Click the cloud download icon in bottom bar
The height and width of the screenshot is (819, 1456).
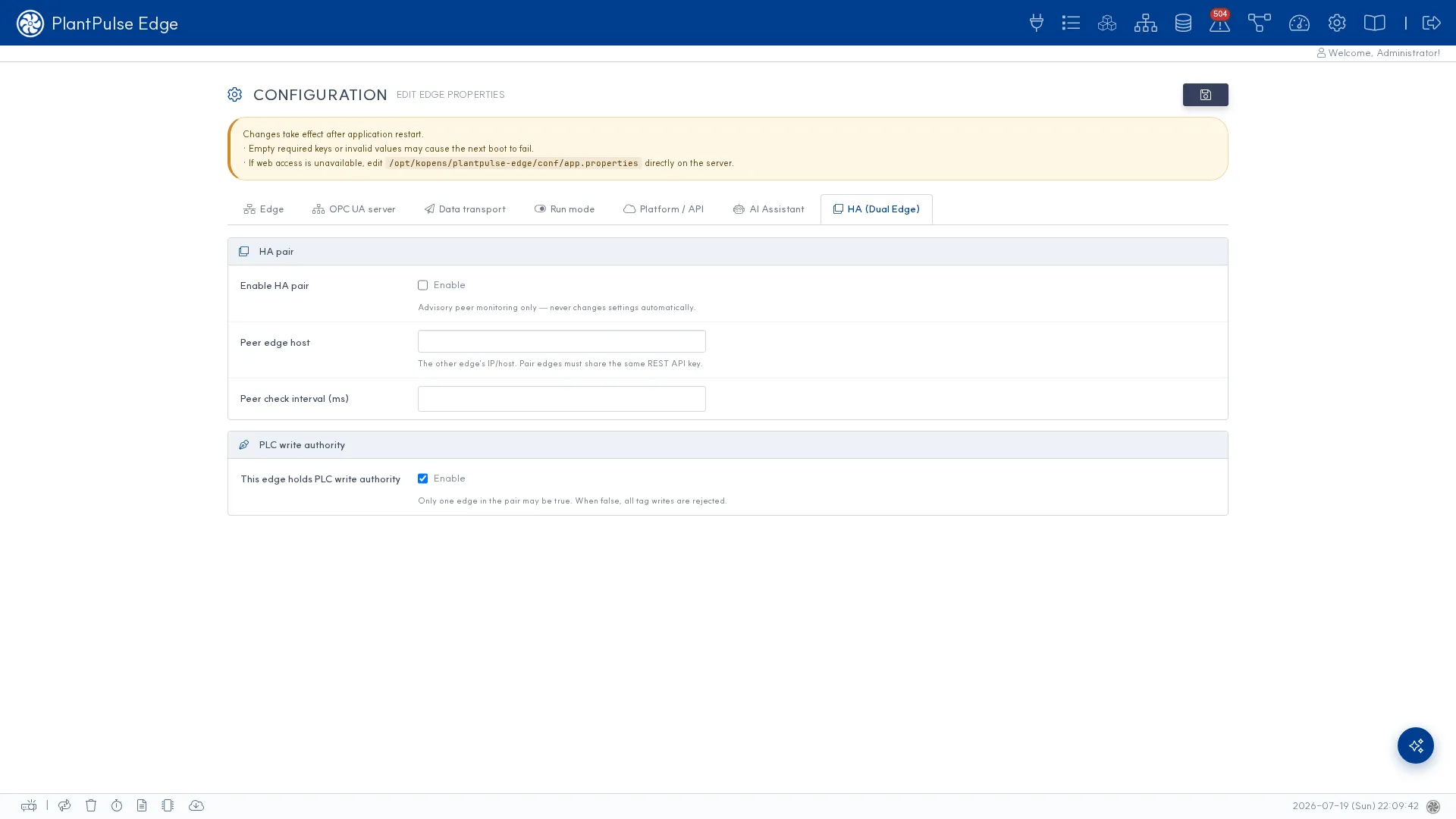[196, 805]
